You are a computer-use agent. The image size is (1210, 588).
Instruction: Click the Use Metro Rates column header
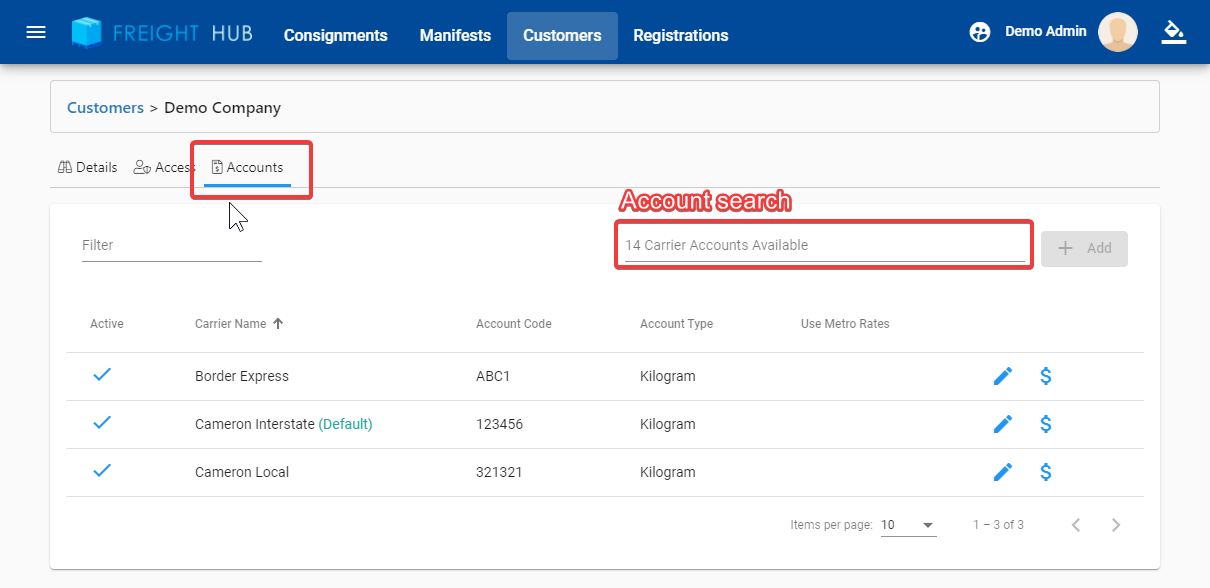pos(845,324)
